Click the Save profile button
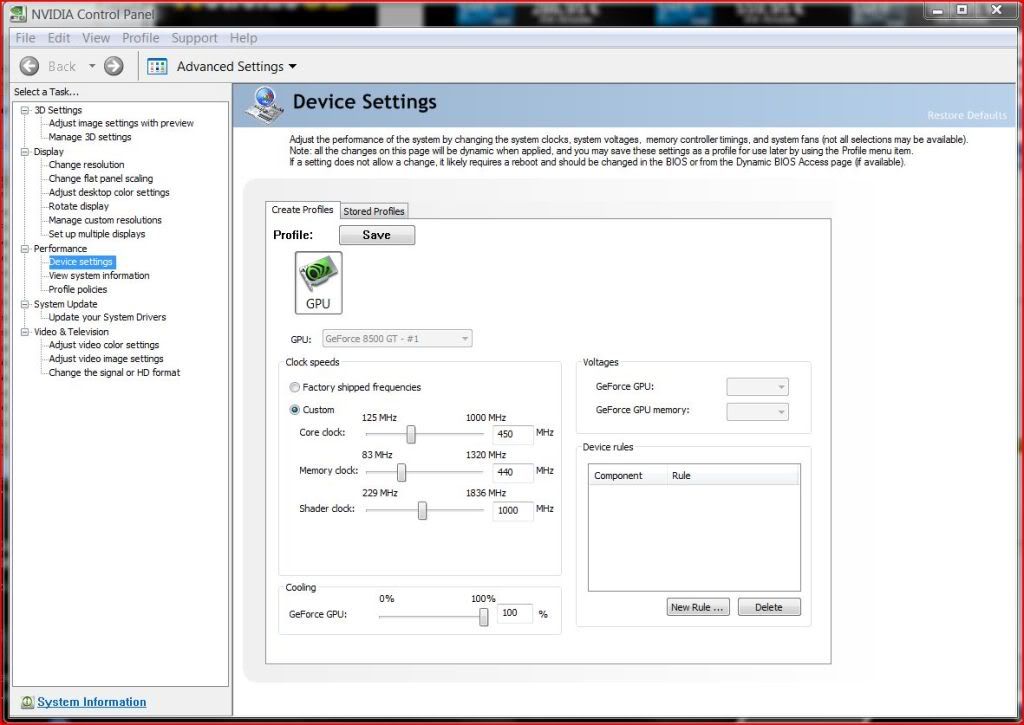This screenshot has height=725, width=1024. (x=377, y=235)
